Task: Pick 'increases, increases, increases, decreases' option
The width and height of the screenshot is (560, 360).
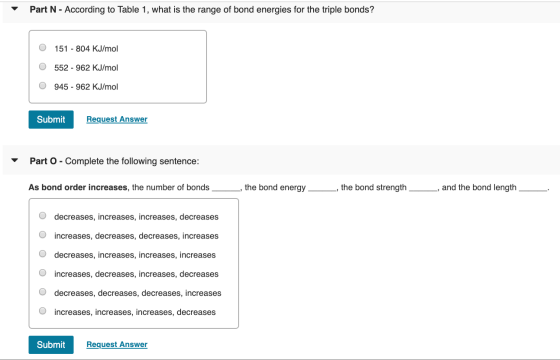Action: [x=42, y=311]
